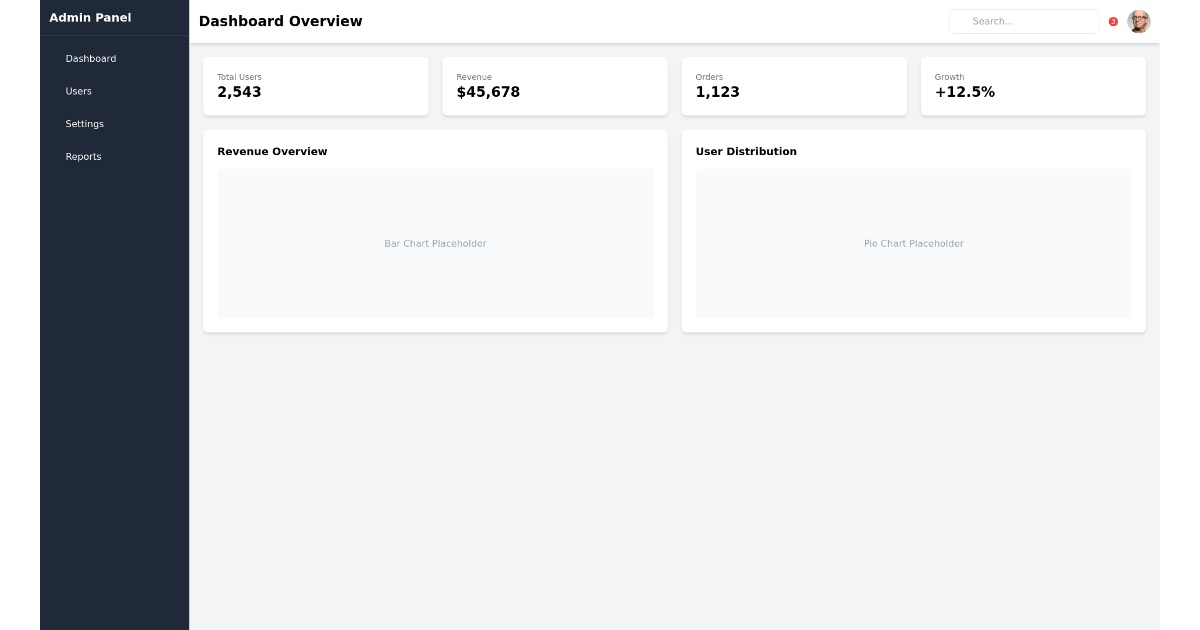This screenshot has width=1200, height=630.
Task: Open the Revenue card showing $45,678
Action: pos(554,86)
